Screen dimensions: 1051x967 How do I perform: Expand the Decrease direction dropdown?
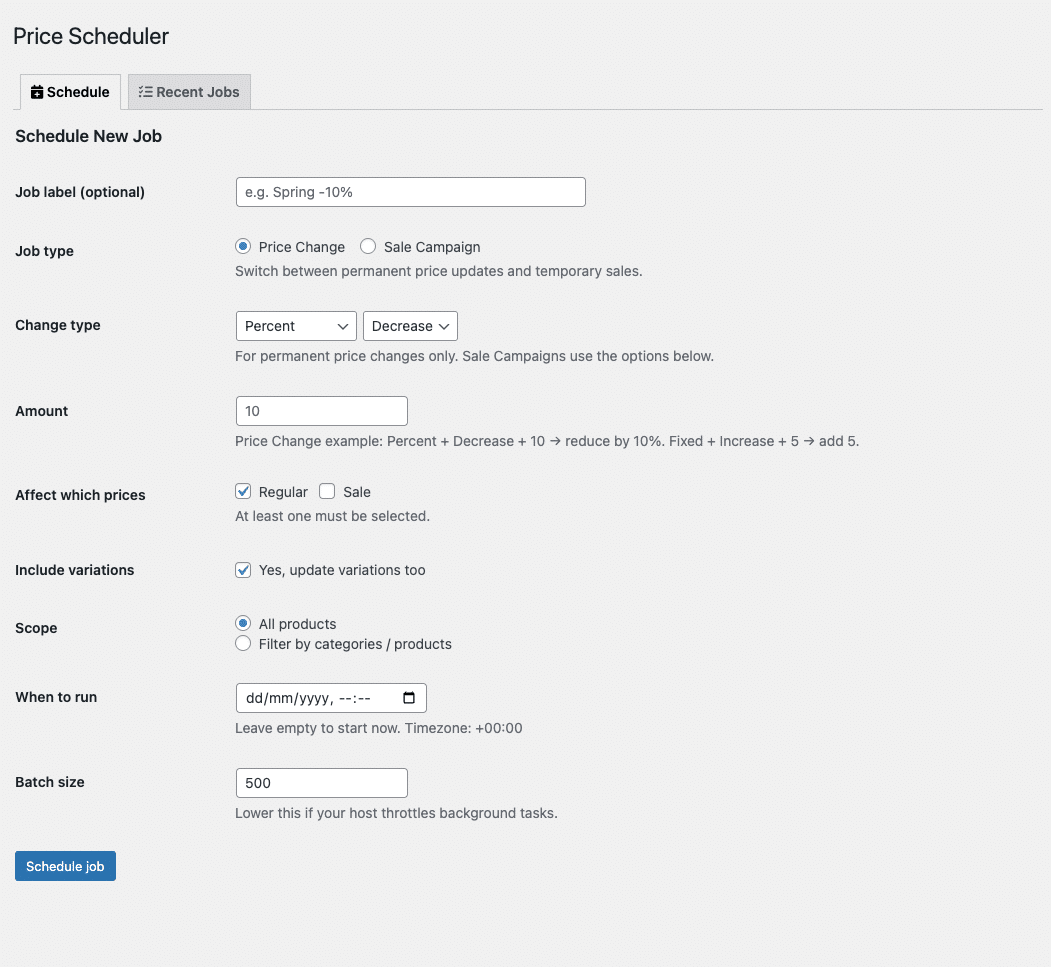pos(410,326)
